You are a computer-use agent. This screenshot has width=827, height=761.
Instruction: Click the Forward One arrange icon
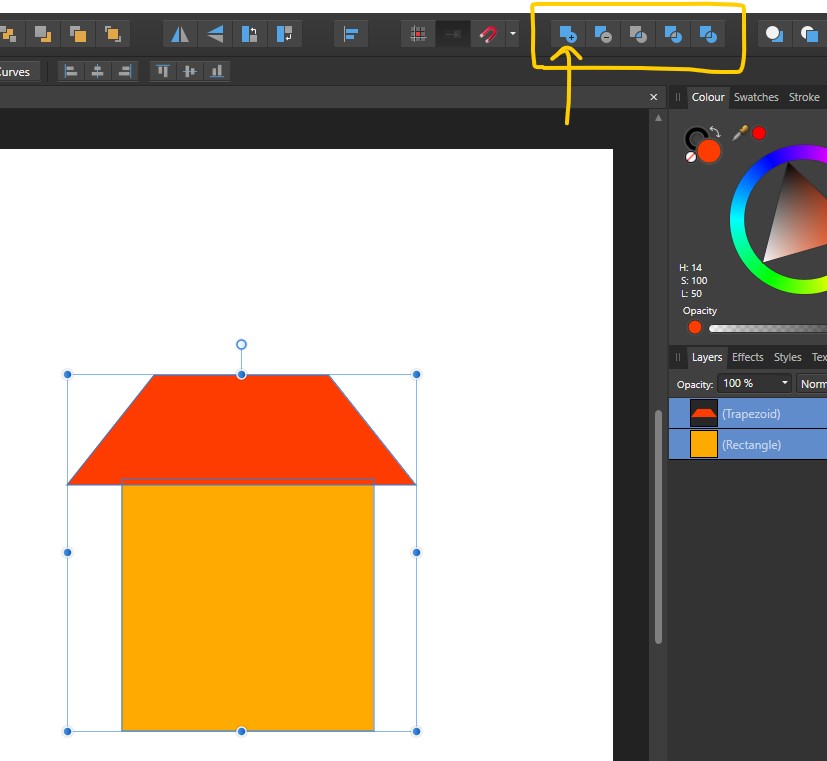click(x=78, y=35)
